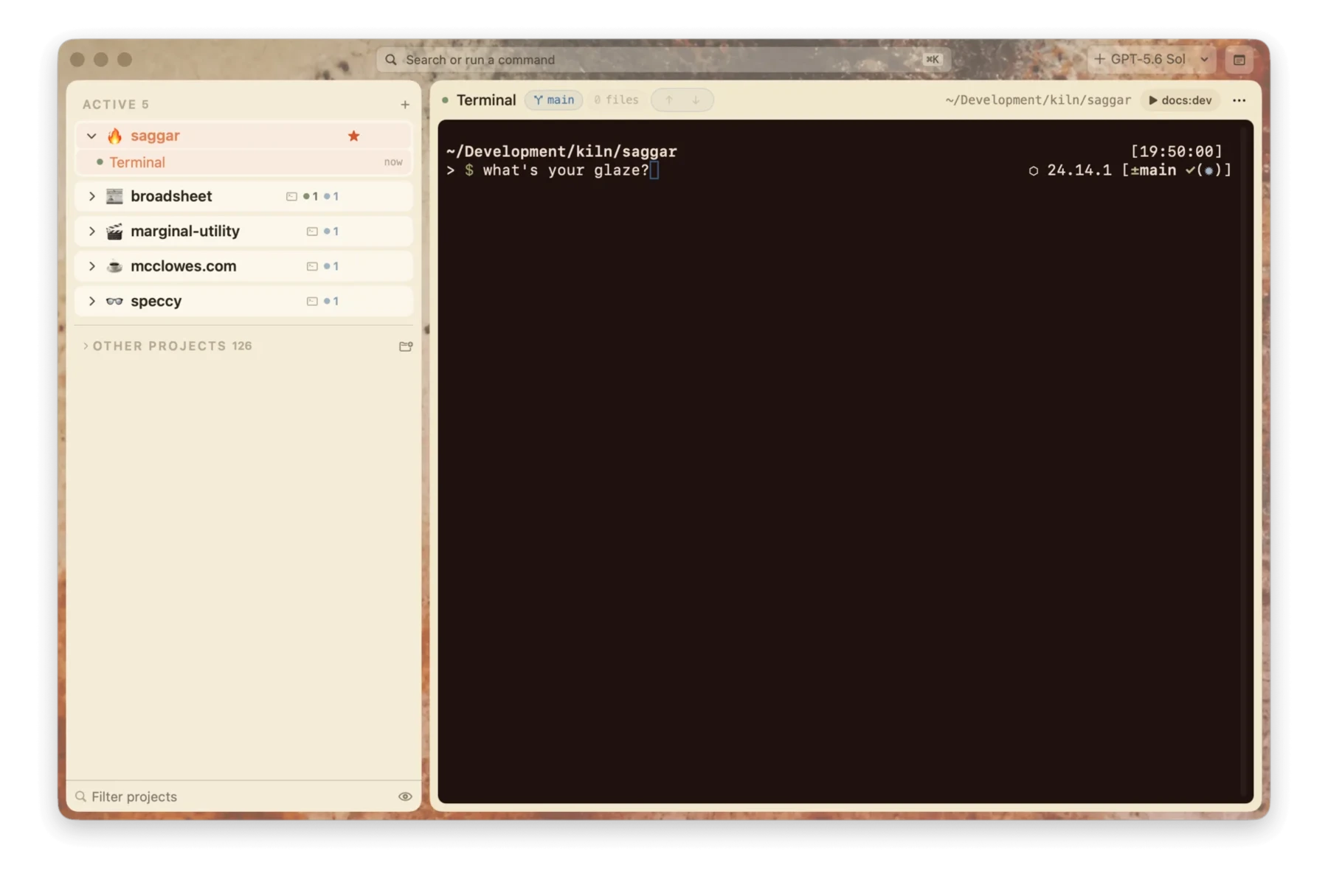Click the Terminal tab title

pos(486,100)
